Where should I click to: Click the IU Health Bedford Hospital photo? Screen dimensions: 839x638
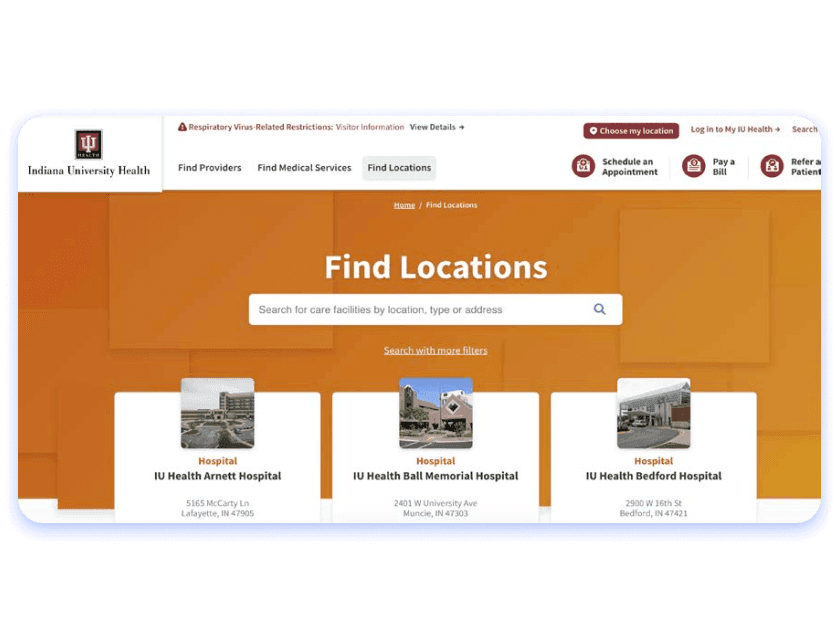pyautogui.click(x=654, y=412)
